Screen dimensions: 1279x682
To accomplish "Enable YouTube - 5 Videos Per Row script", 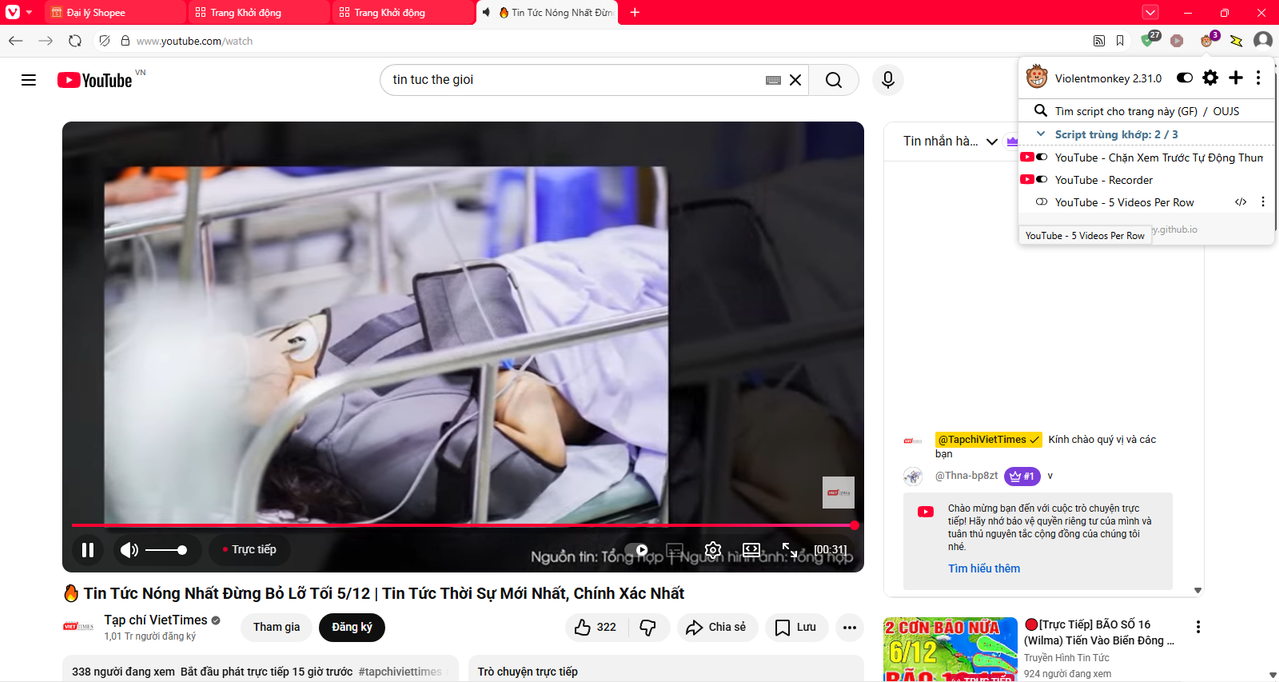I will (x=1041, y=202).
